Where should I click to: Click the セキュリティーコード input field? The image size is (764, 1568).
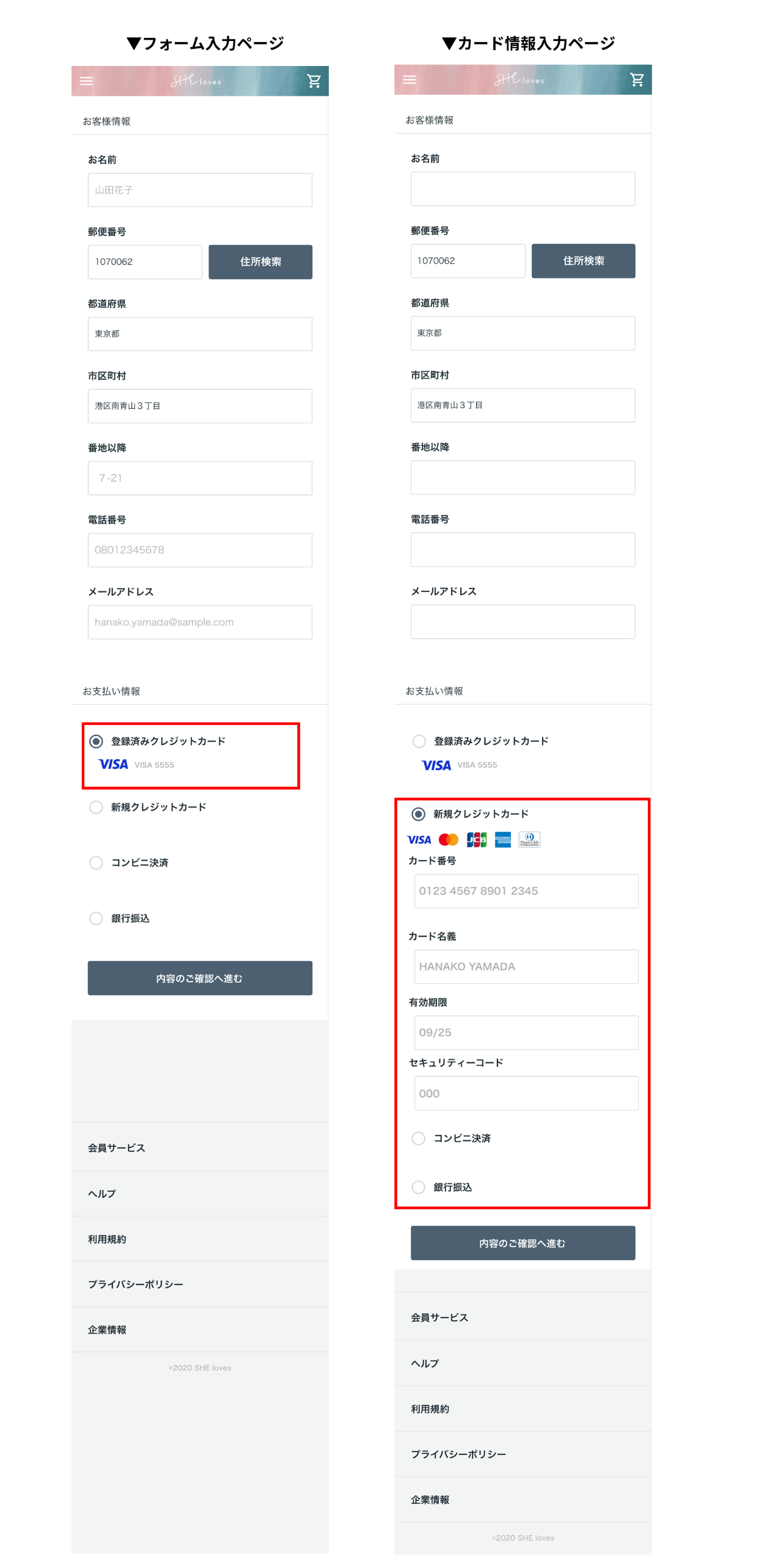point(526,1093)
